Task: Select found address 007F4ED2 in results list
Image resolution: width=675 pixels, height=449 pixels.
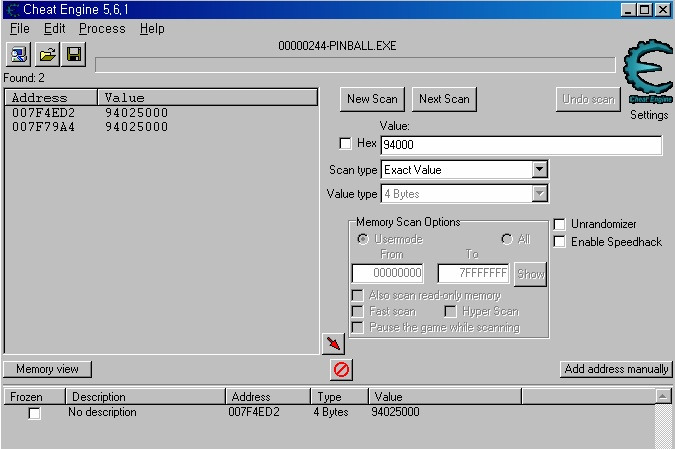Action: [43, 113]
